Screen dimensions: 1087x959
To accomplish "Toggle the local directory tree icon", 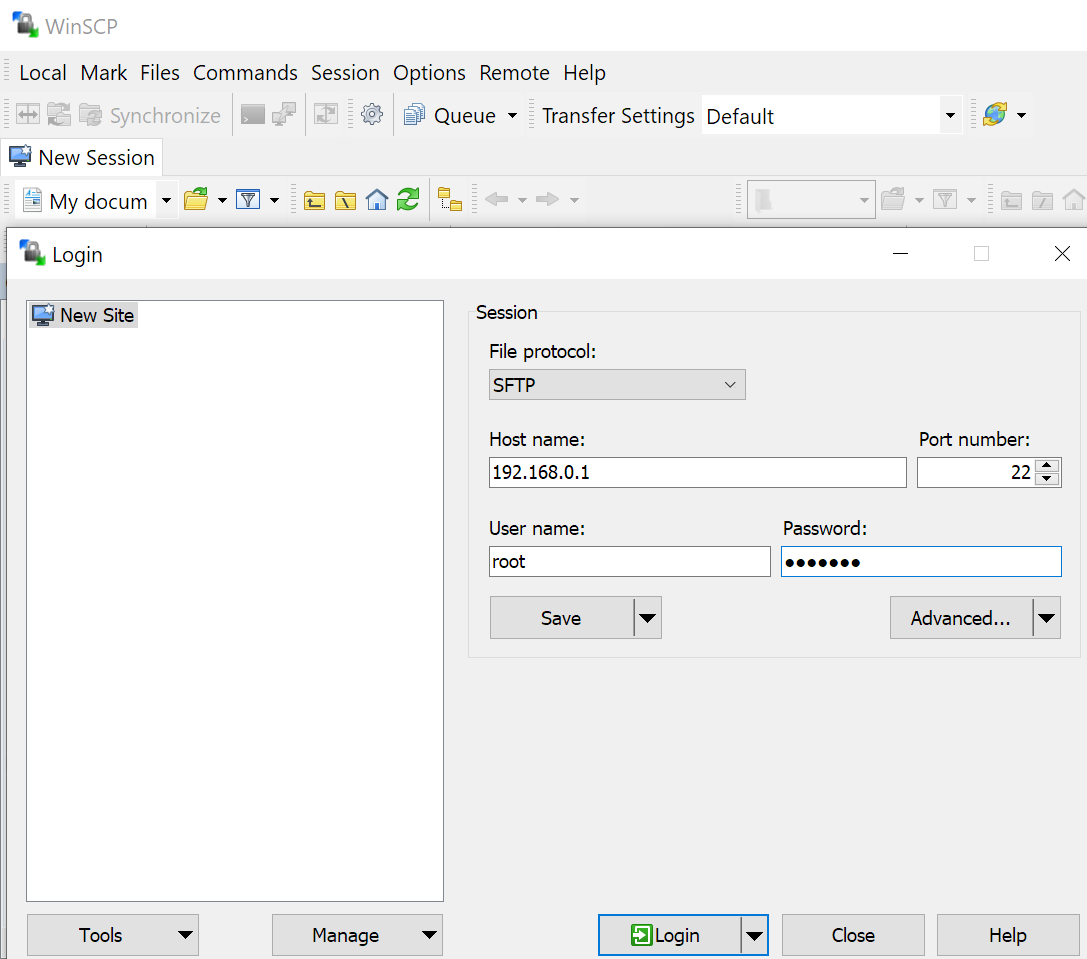I will point(450,200).
